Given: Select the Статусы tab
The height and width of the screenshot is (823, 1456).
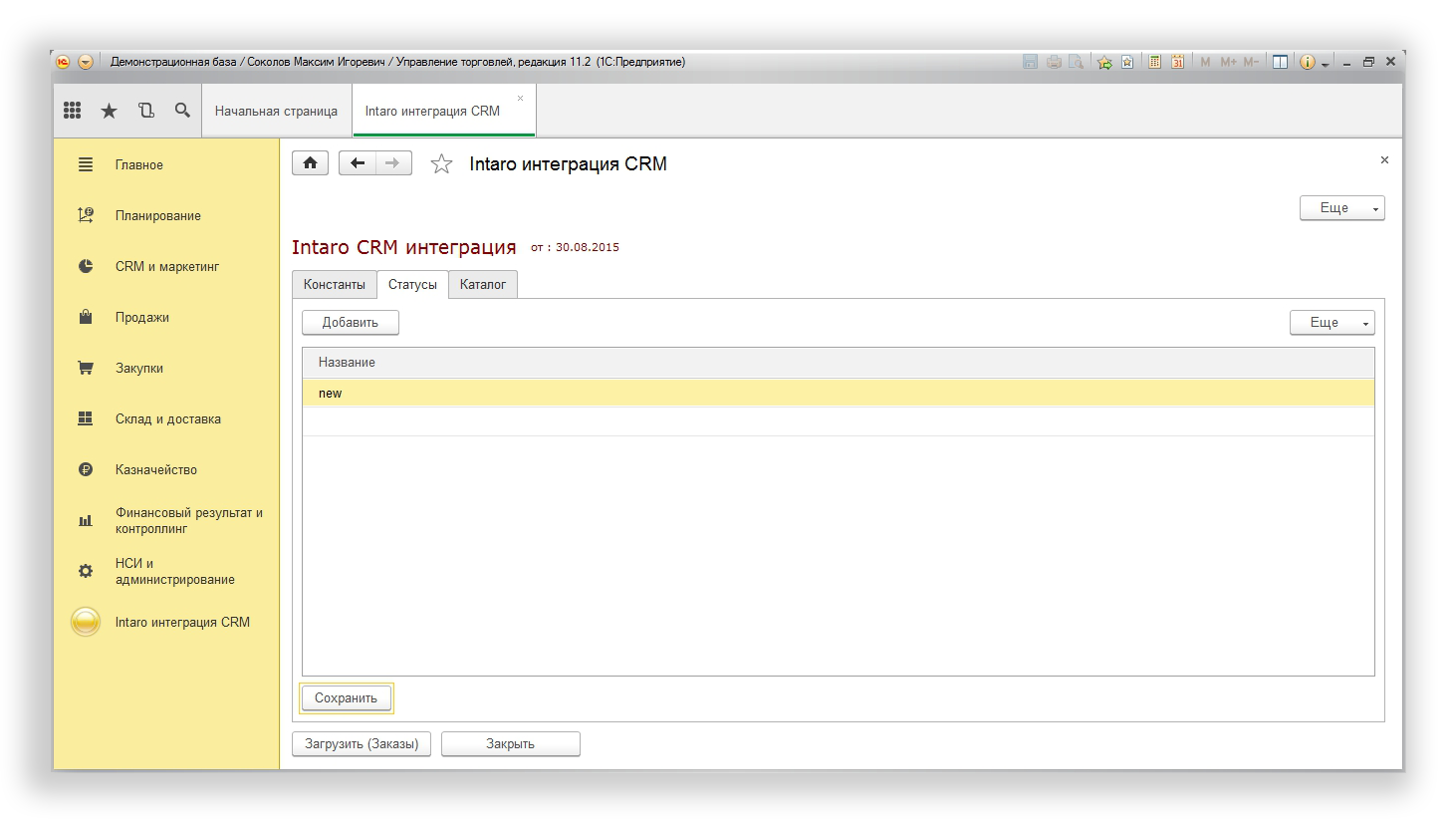Looking at the screenshot, I should 412,285.
